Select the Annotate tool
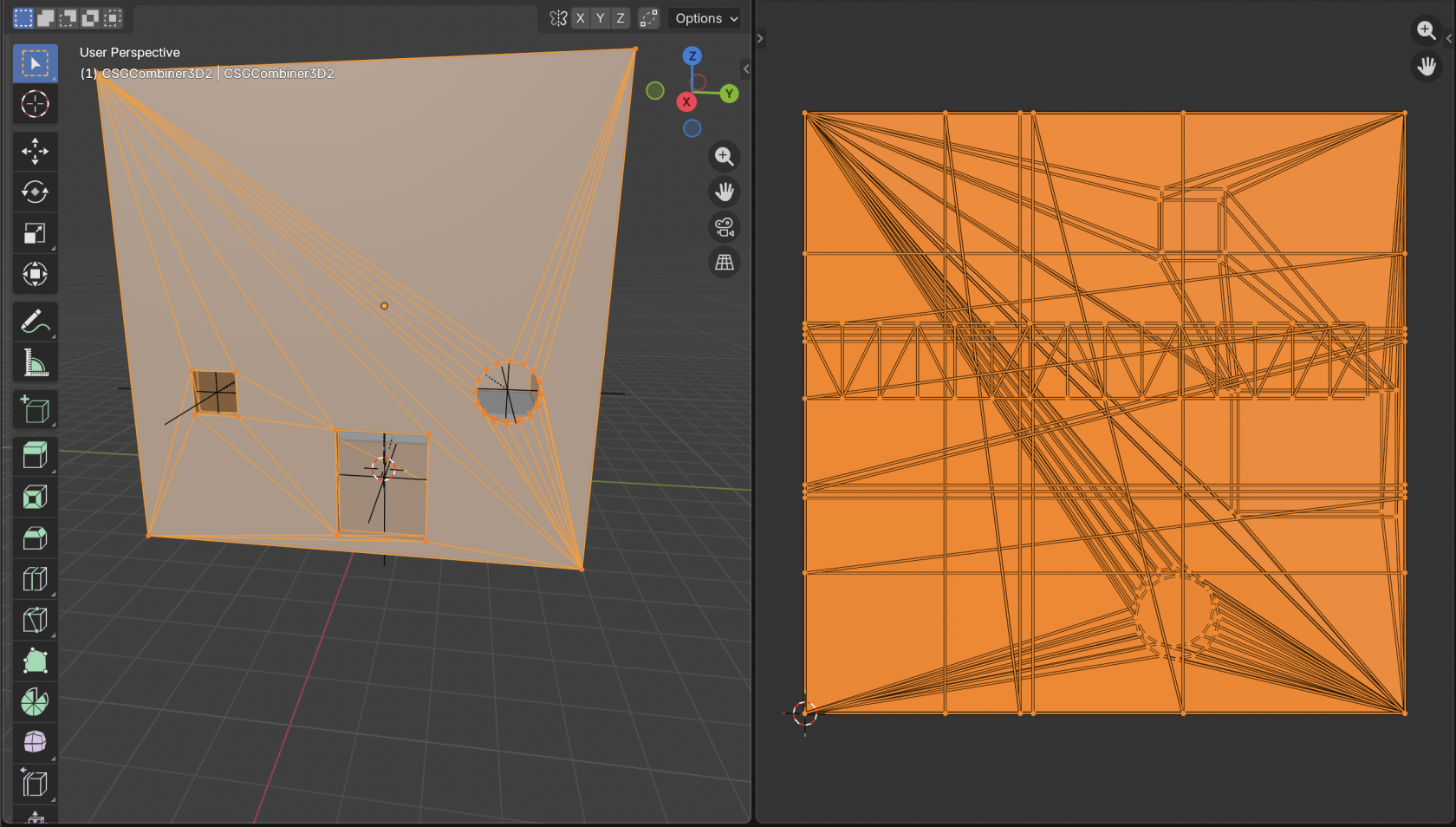The image size is (1456, 827). coord(35,321)
